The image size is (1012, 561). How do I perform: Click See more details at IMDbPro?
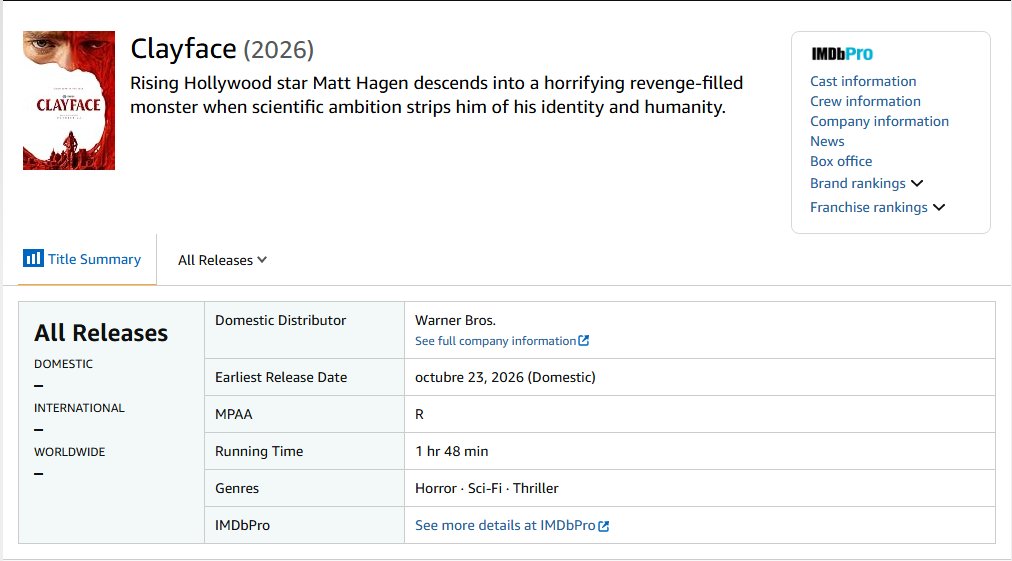(x=505, y=525)
